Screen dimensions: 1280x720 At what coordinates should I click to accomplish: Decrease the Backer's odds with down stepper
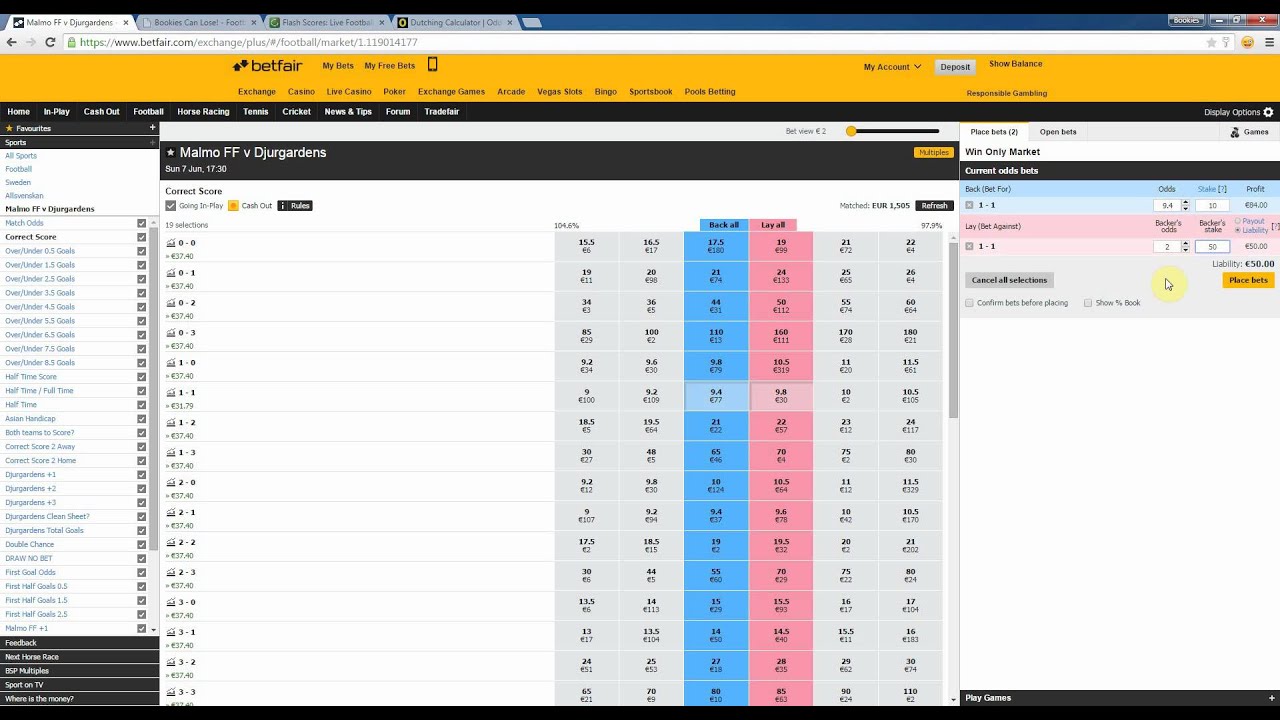(x=1185, y=249)
